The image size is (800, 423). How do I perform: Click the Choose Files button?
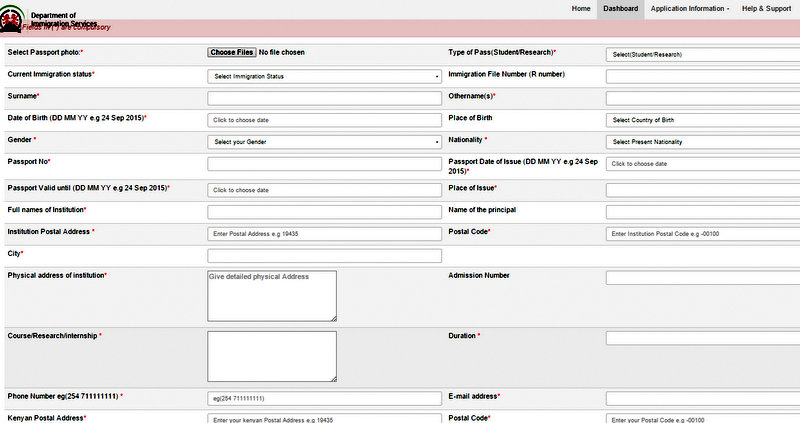pyautogui.click(x=231, y=52)
